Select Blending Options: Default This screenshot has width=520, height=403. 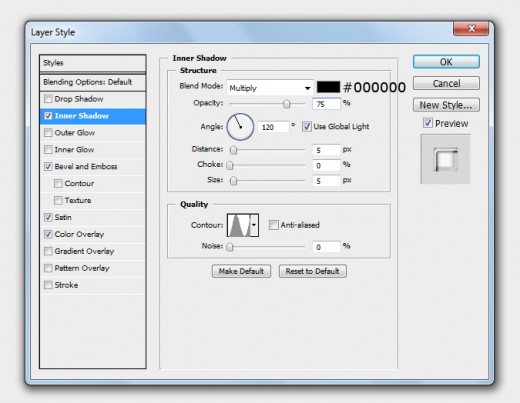93,82
